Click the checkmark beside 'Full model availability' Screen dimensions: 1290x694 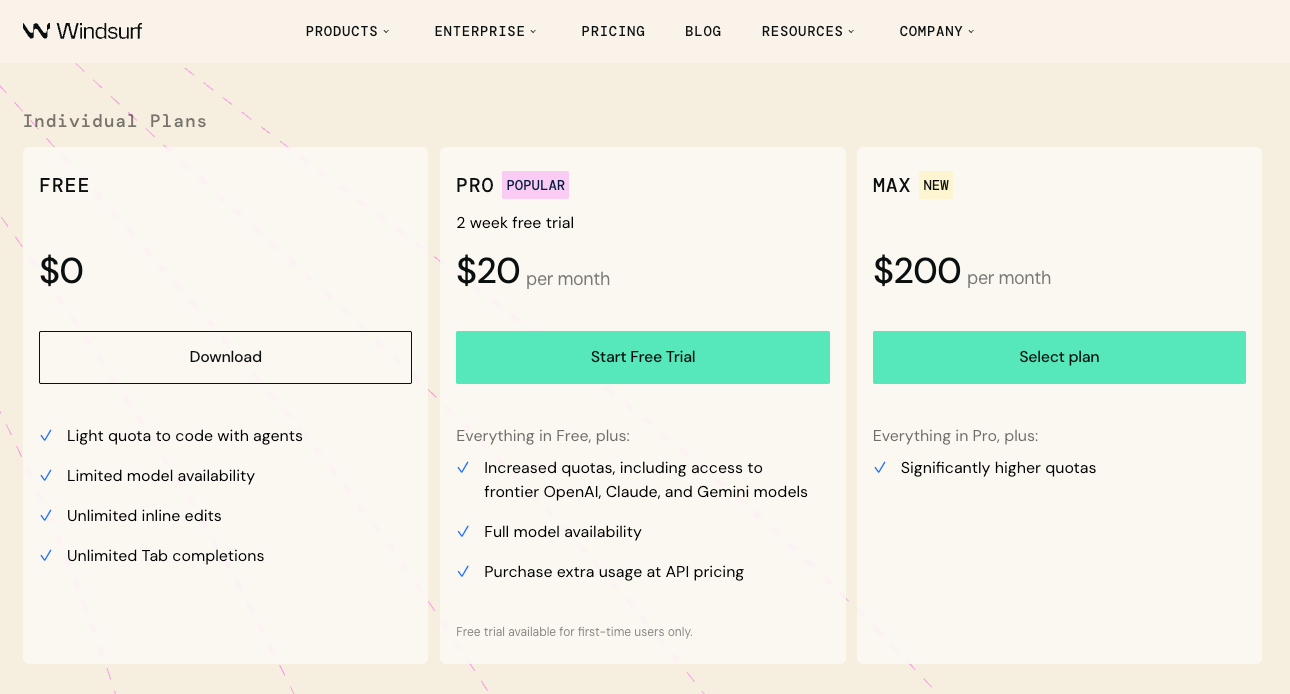pos(463,531)
